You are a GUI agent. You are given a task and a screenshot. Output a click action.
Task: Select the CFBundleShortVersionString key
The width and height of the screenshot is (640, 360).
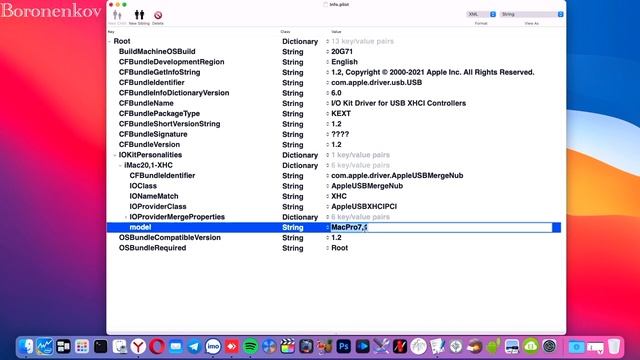coord(169,124)
